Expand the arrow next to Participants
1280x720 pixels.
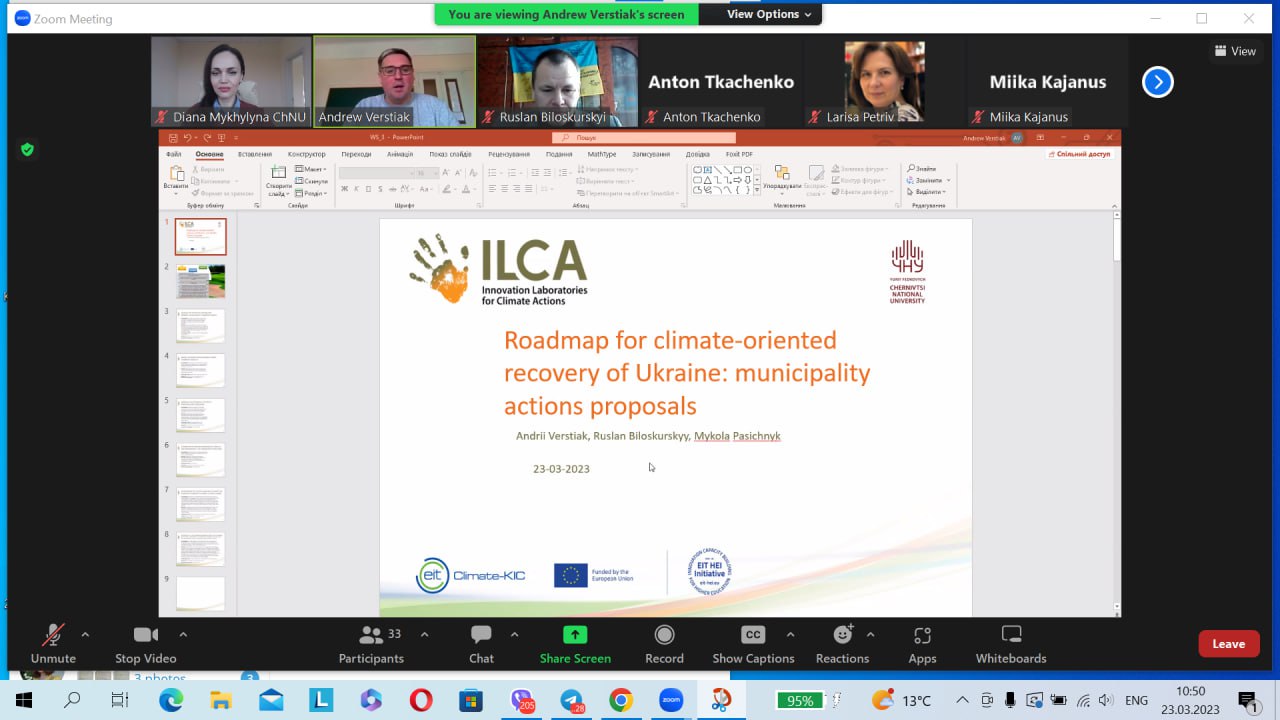pos(425,634)
